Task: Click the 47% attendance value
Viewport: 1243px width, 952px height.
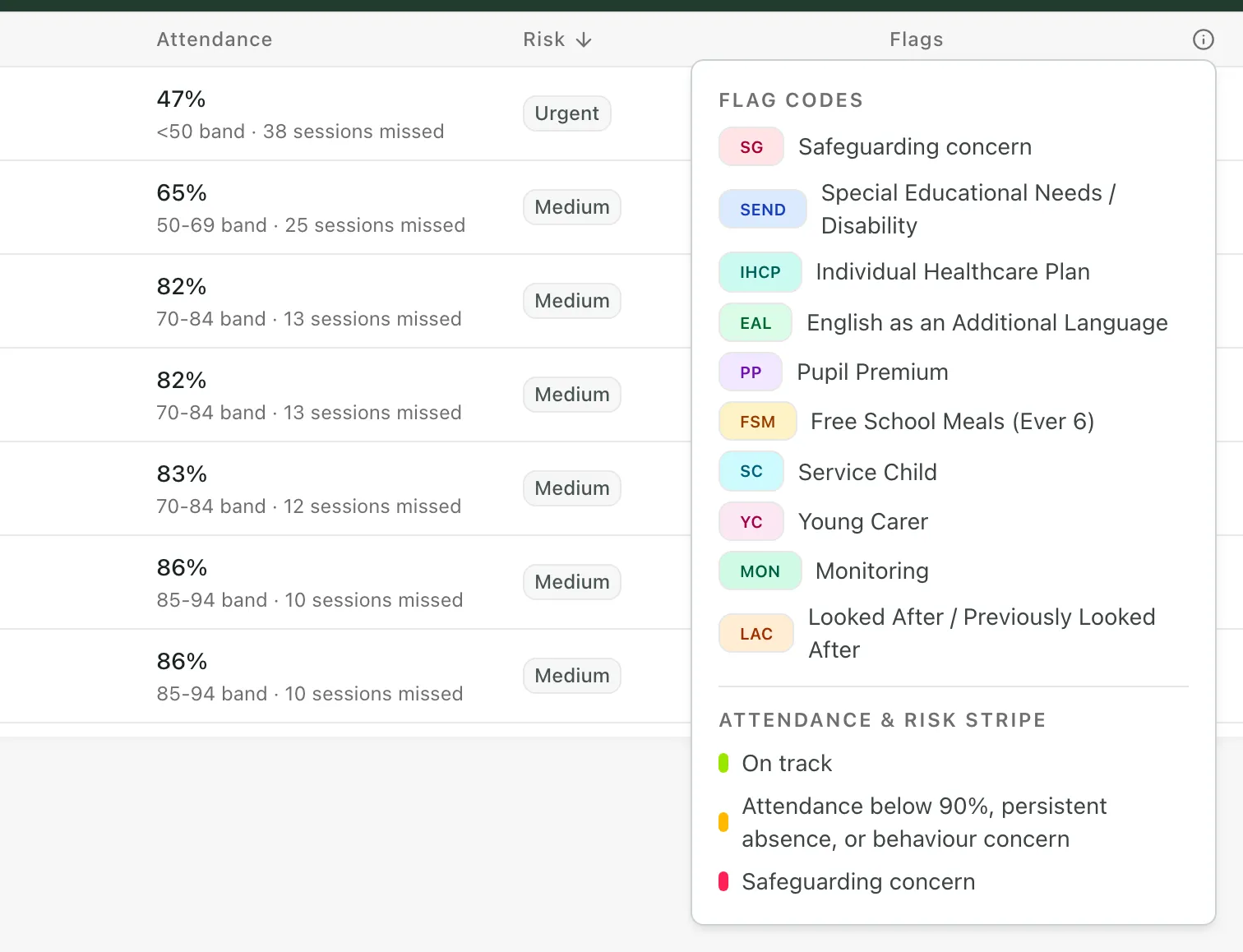Action: tap(181, 99)
